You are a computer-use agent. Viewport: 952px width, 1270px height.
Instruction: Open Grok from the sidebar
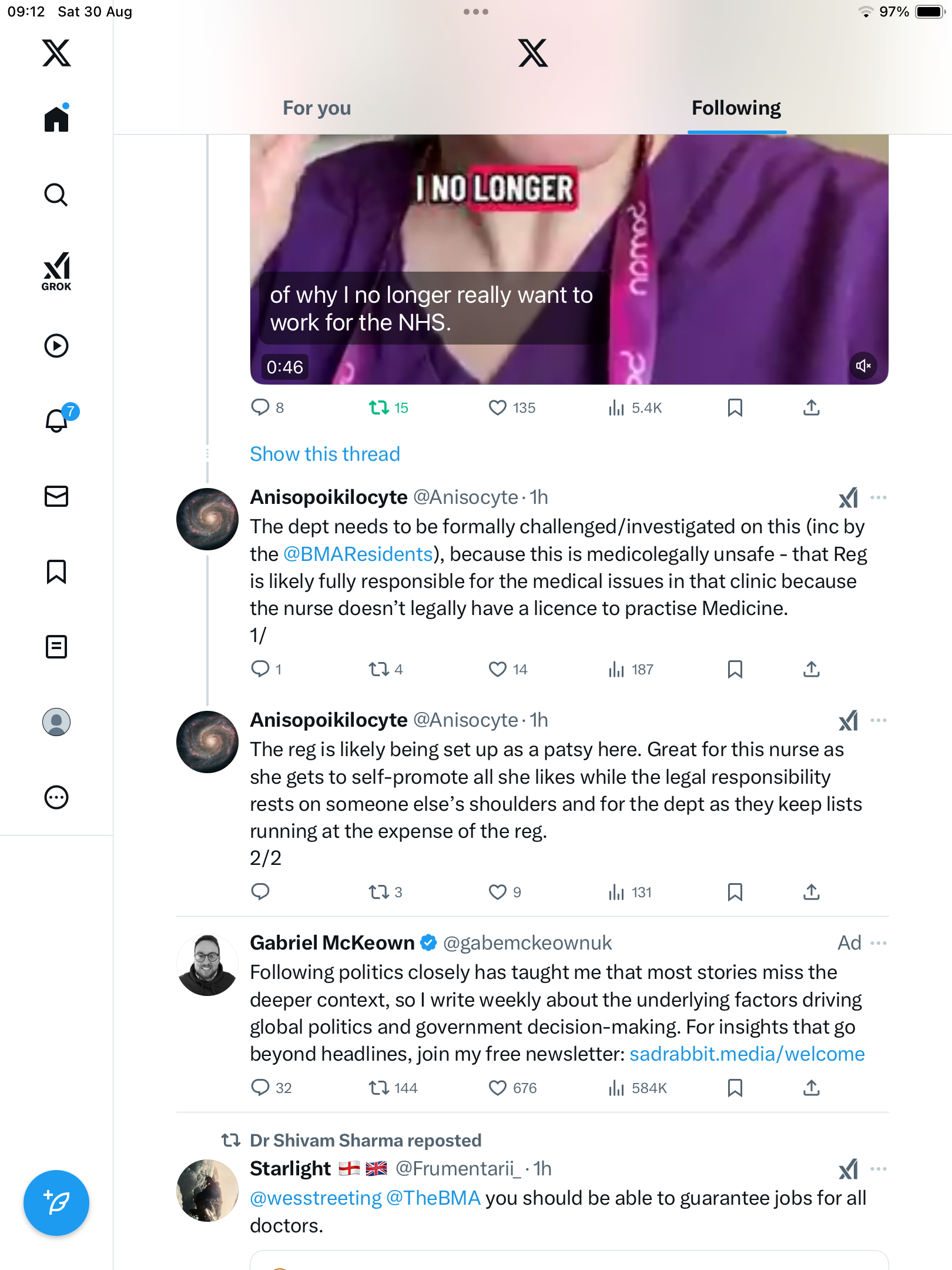[56, 271]
